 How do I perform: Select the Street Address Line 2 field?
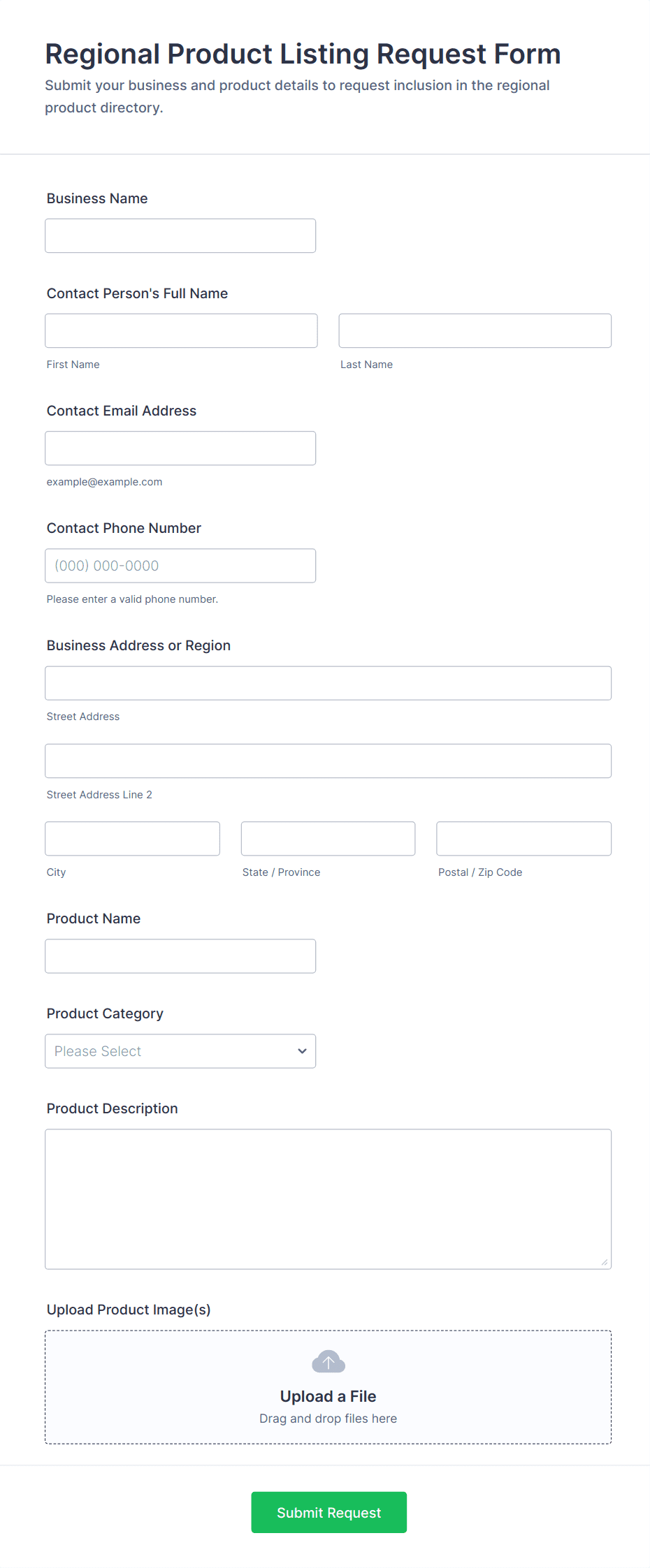pos(328,761)
